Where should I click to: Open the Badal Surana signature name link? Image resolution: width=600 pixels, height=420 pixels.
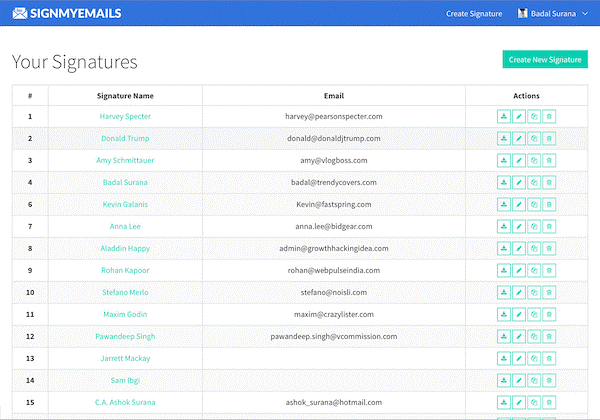[125, 182]
